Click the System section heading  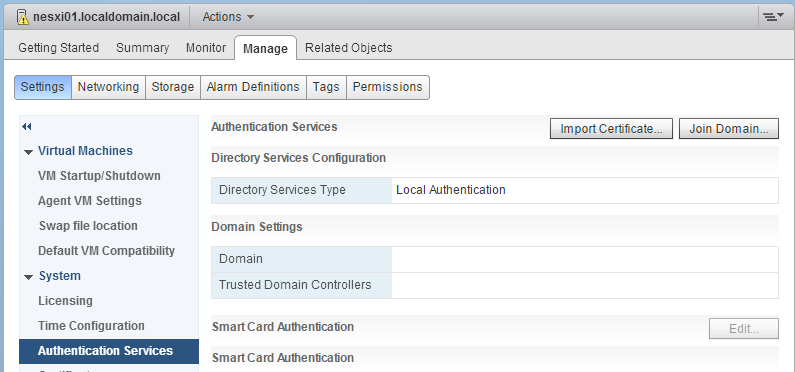tap(60, 276)
